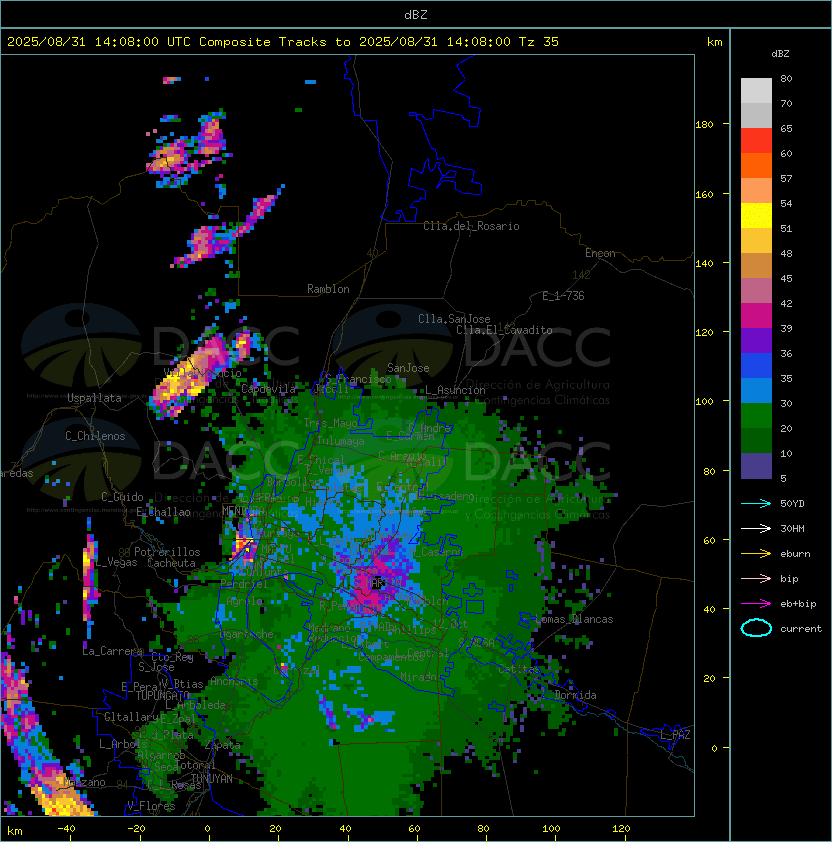This screenshot has height=842, width=832.
Task: Select the bright yellow legend swatch
Action: (756, 216)
